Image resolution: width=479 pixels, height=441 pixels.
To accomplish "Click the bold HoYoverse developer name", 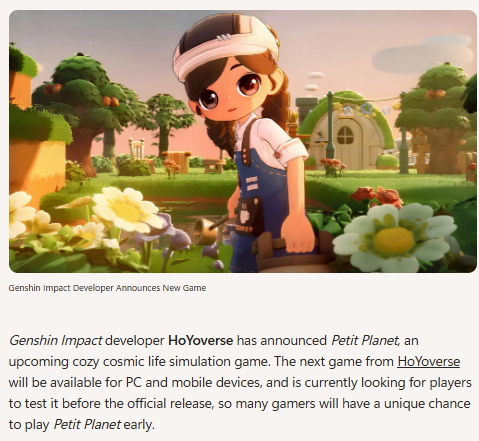I will click(200, 341).
